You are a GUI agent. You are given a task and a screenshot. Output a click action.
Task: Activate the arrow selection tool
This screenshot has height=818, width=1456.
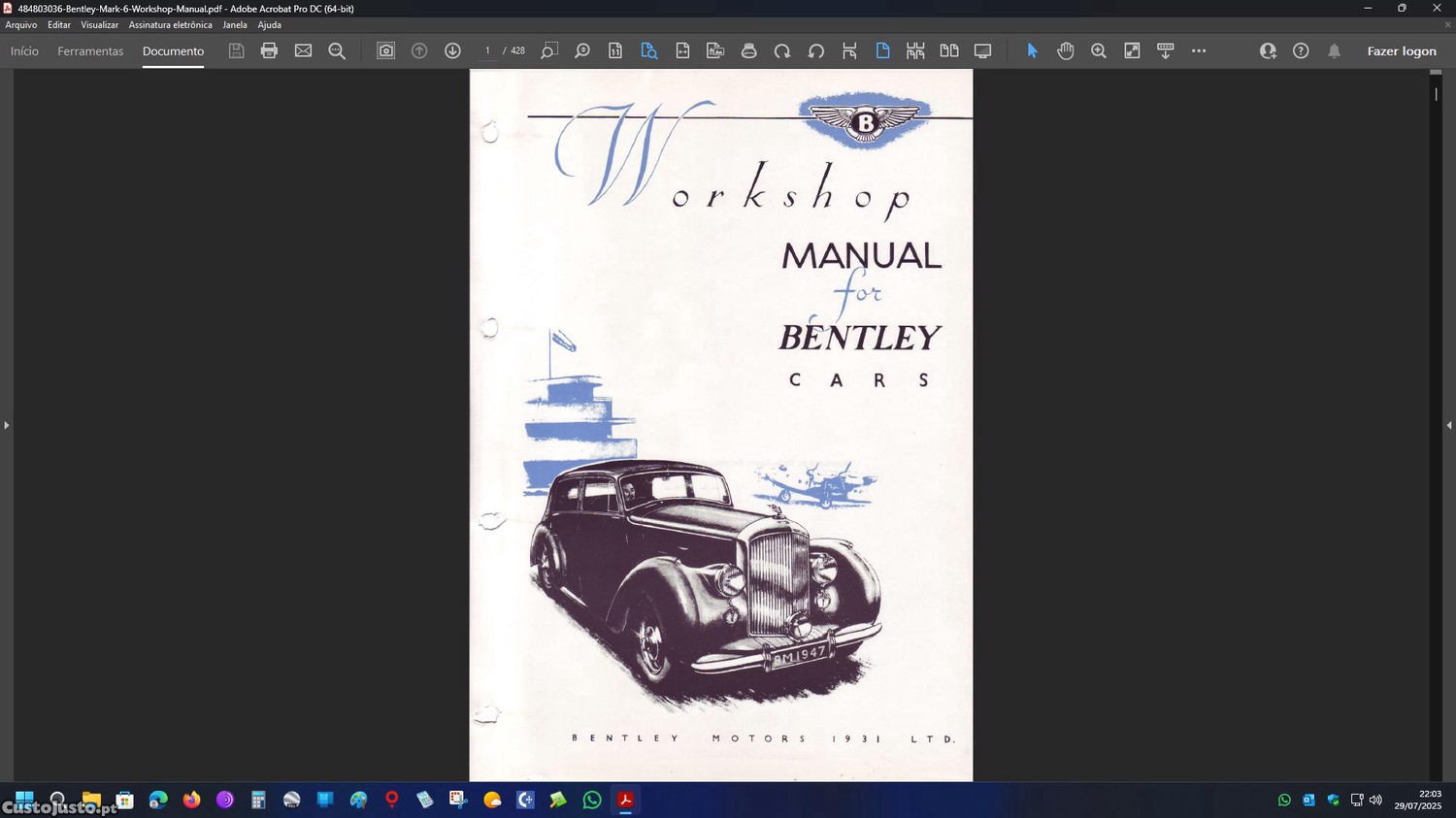[1032, 50]
